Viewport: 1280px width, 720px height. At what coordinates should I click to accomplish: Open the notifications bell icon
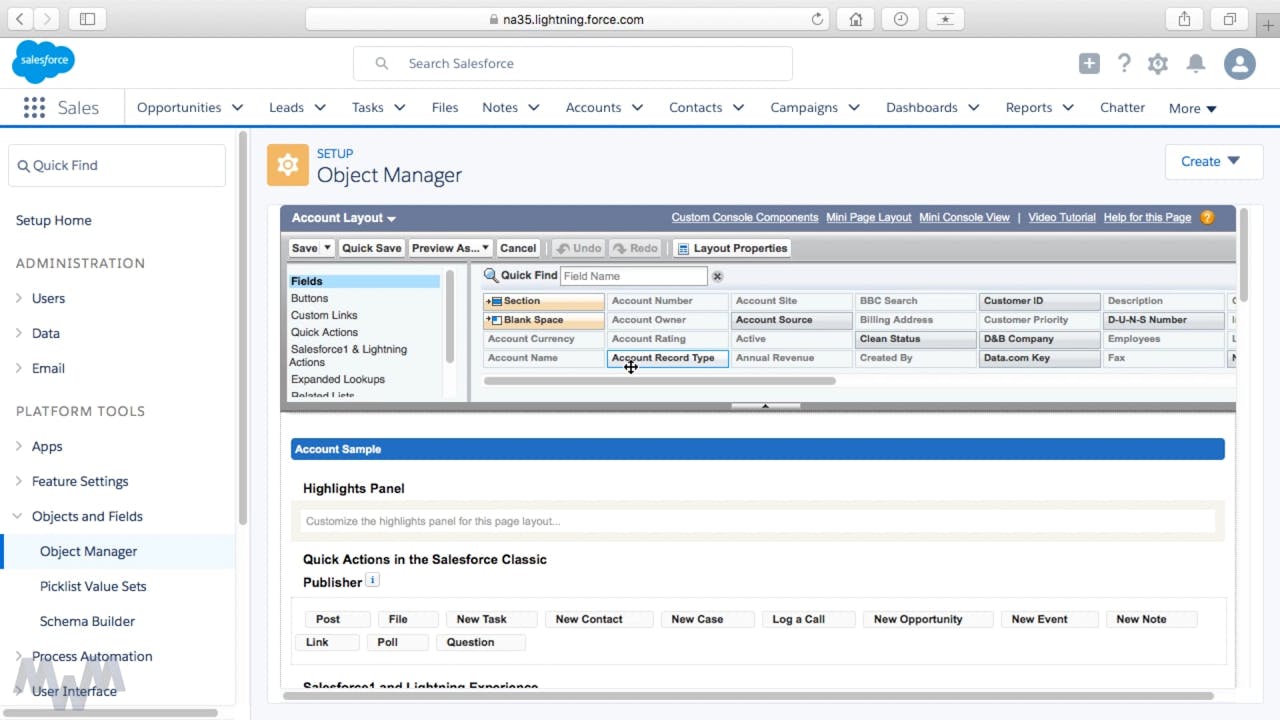[1195, 64]
